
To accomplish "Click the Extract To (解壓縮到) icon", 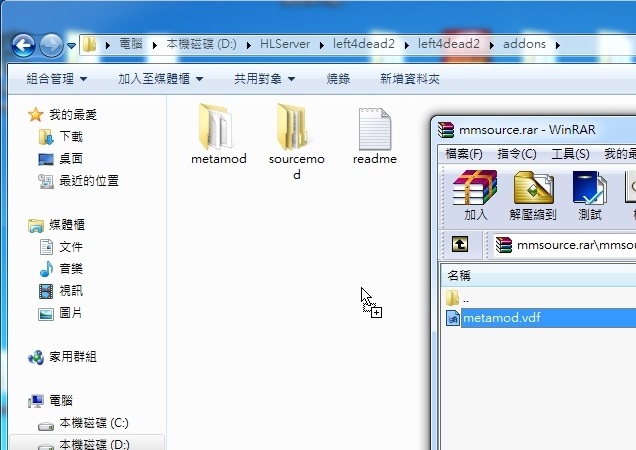I will [533, 195].
